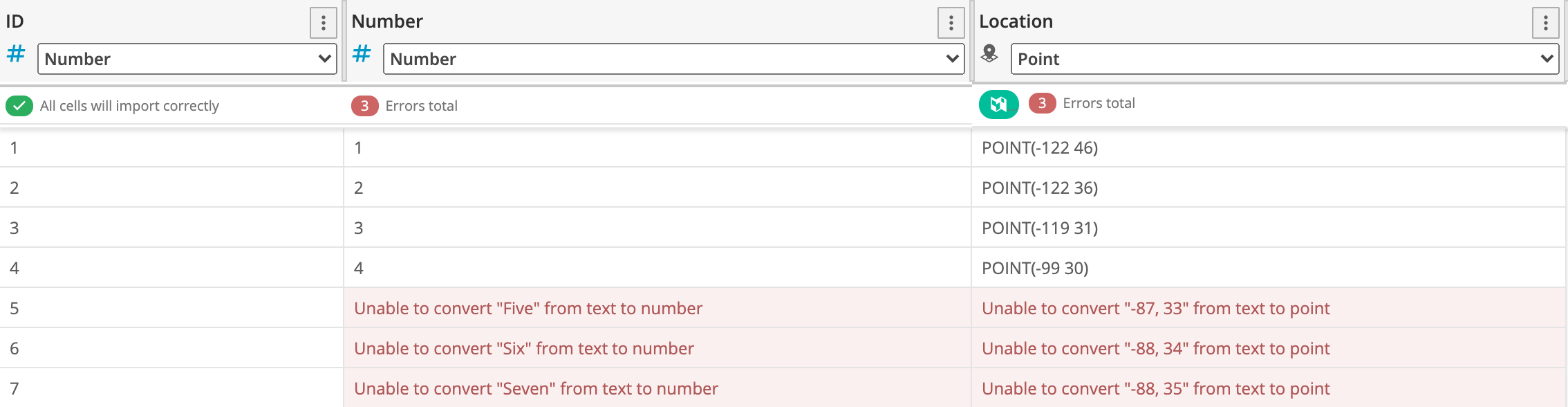Image resolution: width=1568 pixels, height=407 pixels.
Task: Open the Number column kebab menu
Action: point(951,24)
